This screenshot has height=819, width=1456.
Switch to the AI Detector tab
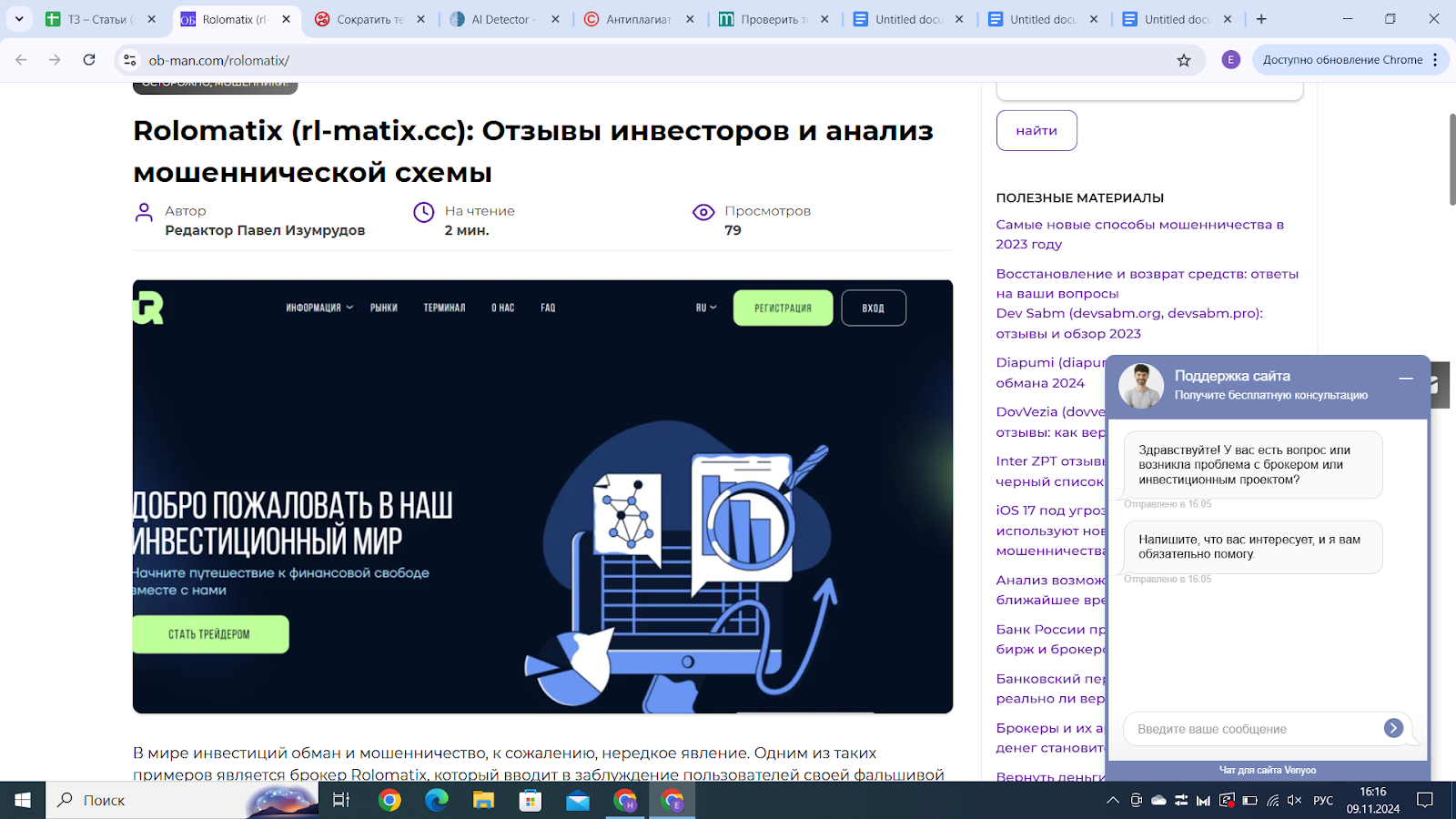tap(502, 19)
